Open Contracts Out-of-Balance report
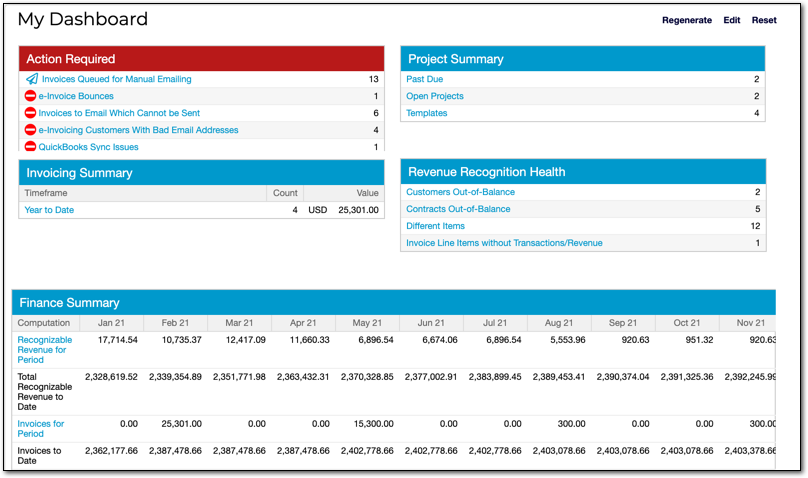The height and width of the screenshot is (478, 808). (x=458, y=209)
